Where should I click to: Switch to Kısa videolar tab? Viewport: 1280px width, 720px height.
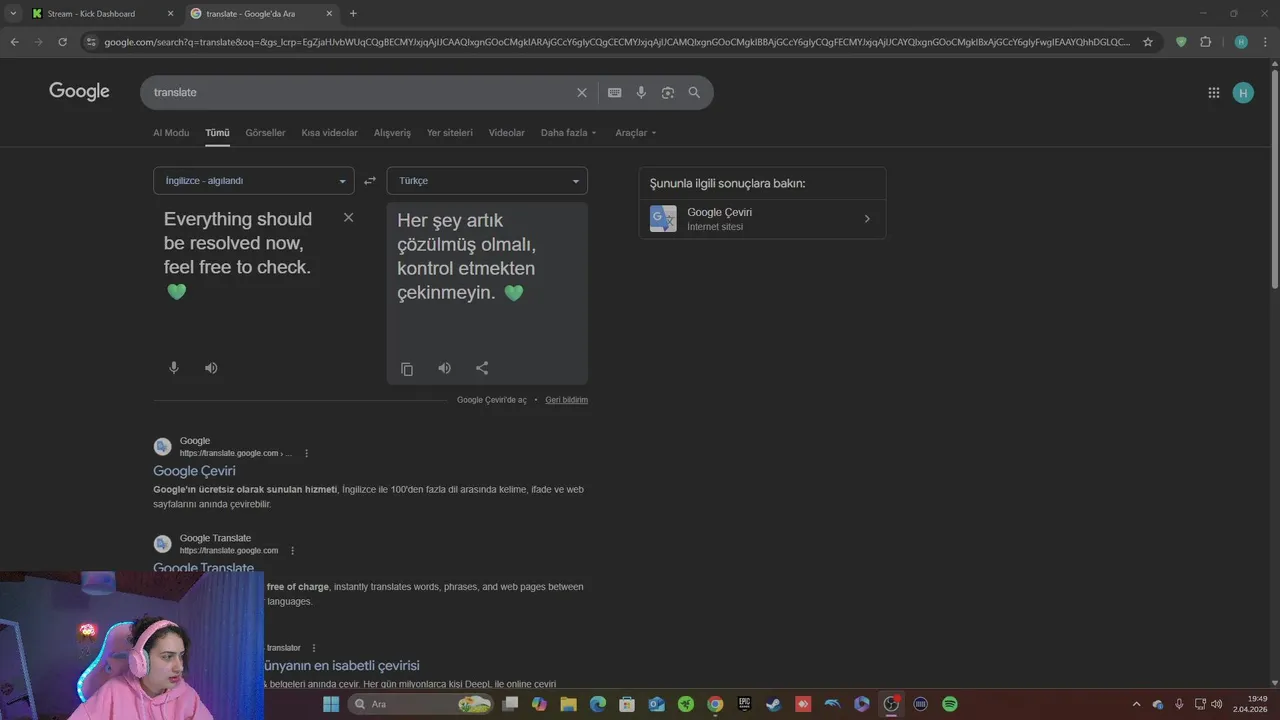pyautogui.click(x=329, y=133)
